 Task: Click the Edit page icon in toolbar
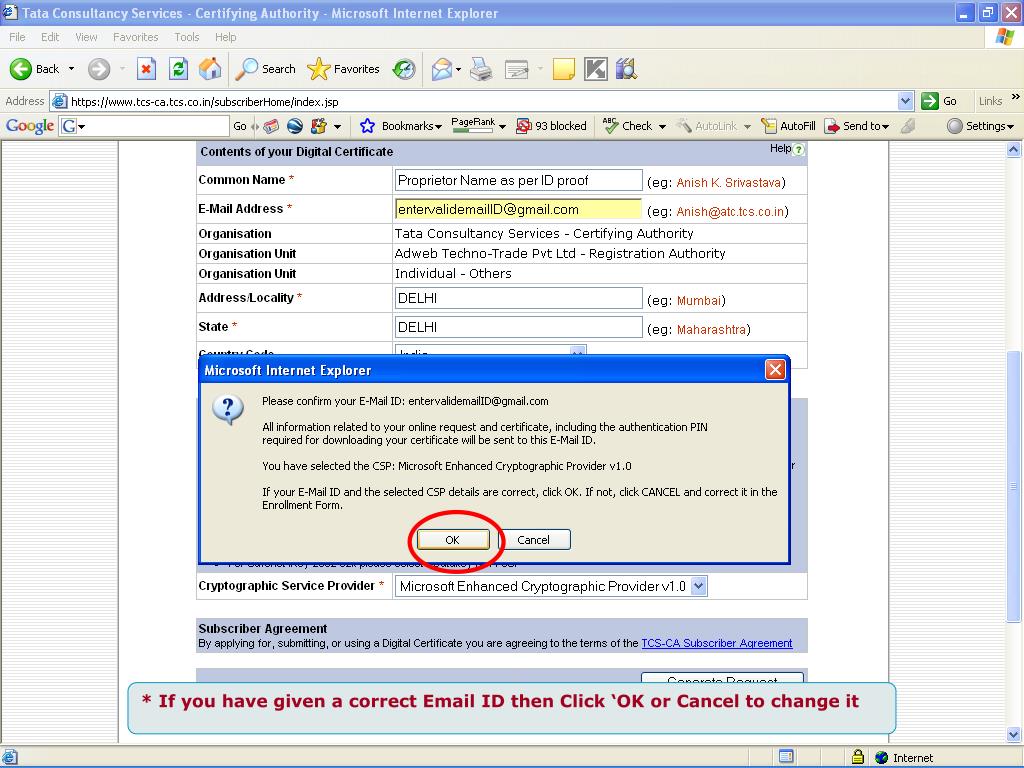tap(517, 69)
